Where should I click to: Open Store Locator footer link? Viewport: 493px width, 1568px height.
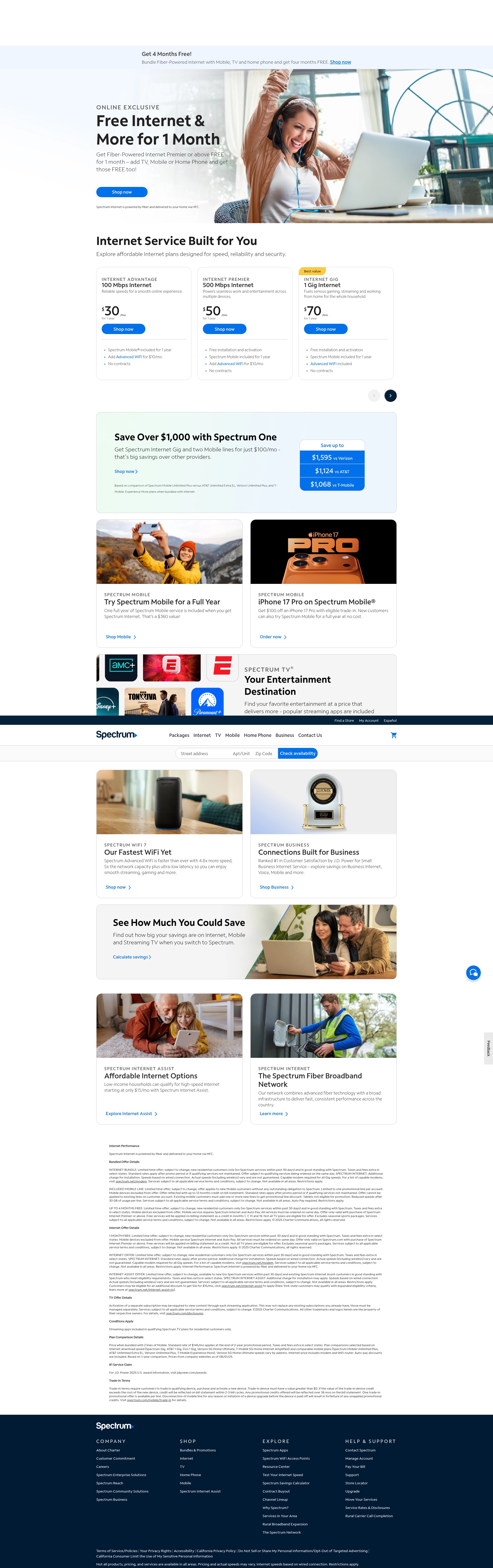tap(356, 1483)
